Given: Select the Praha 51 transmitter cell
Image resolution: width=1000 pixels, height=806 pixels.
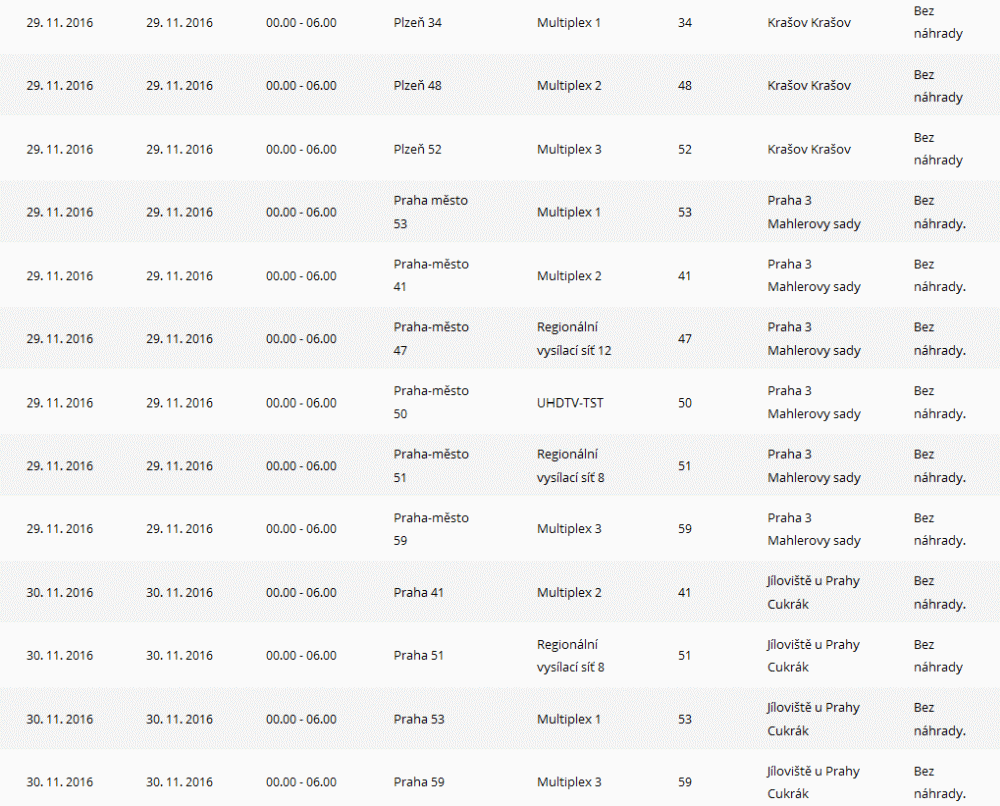Looking at the screenshot, I should click(x=419, y=656).
